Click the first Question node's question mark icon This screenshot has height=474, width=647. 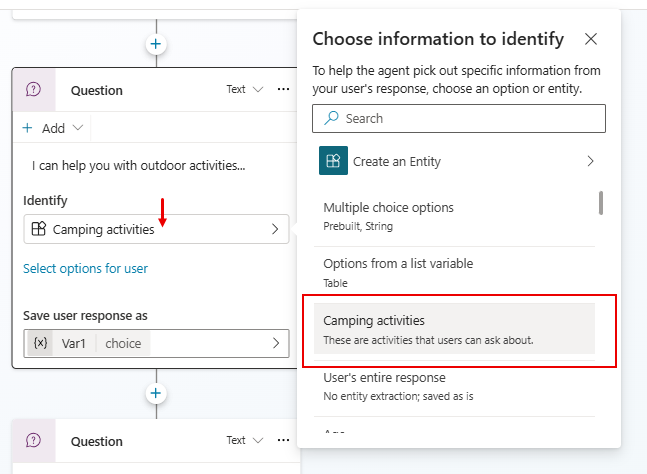[33, 90]
